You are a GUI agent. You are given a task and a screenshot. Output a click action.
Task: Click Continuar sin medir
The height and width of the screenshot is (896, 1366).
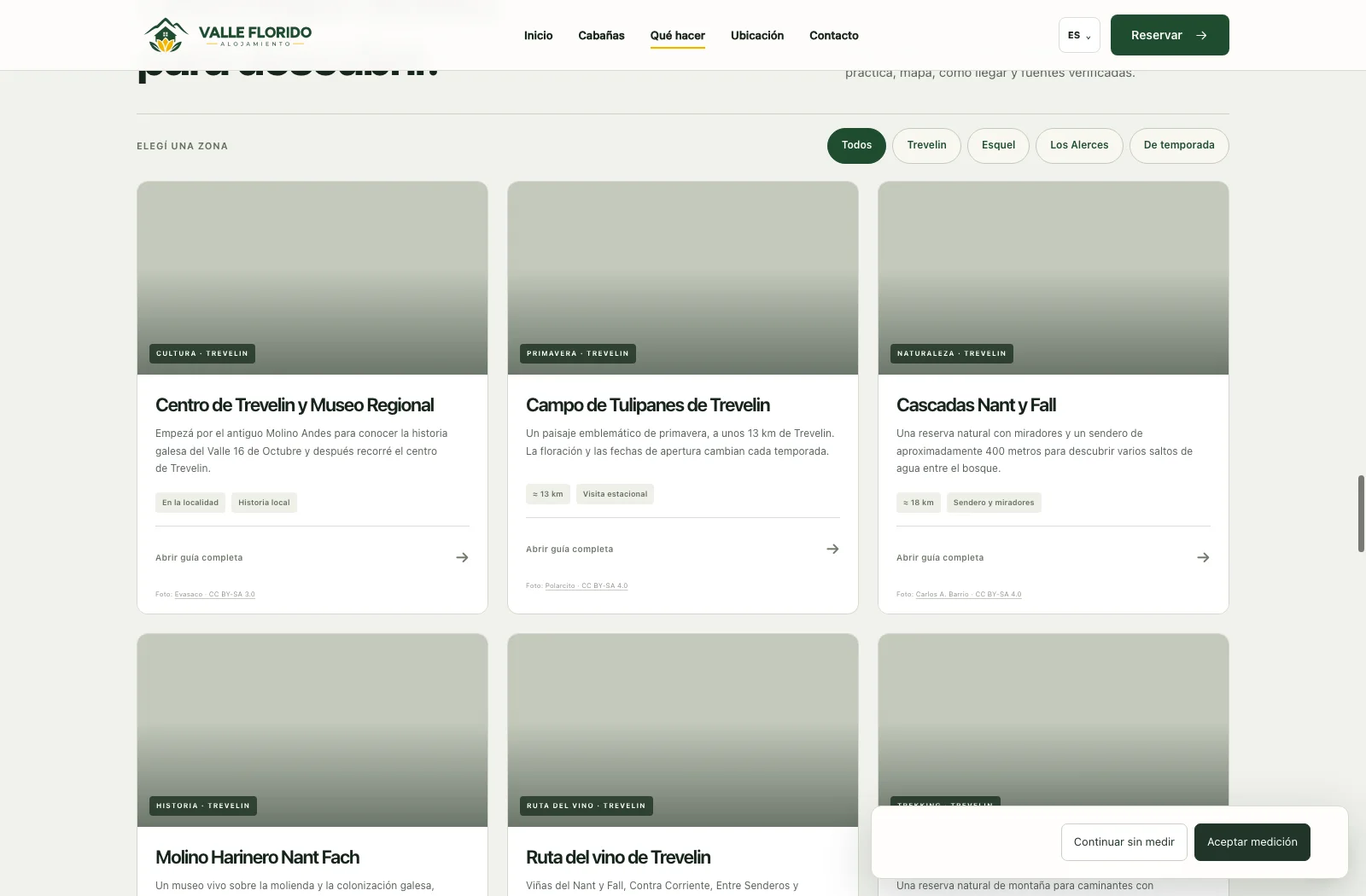(x=1124, y=842)
